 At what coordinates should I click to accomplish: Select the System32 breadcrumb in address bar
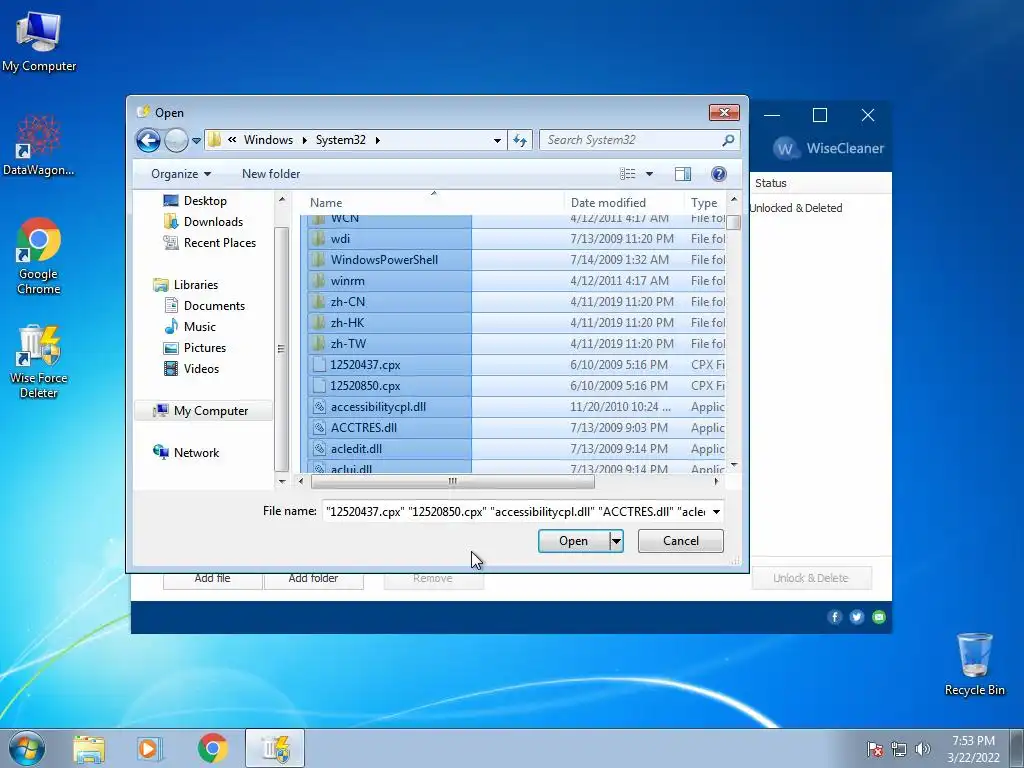pyautogui.click(x=341, y=140)
